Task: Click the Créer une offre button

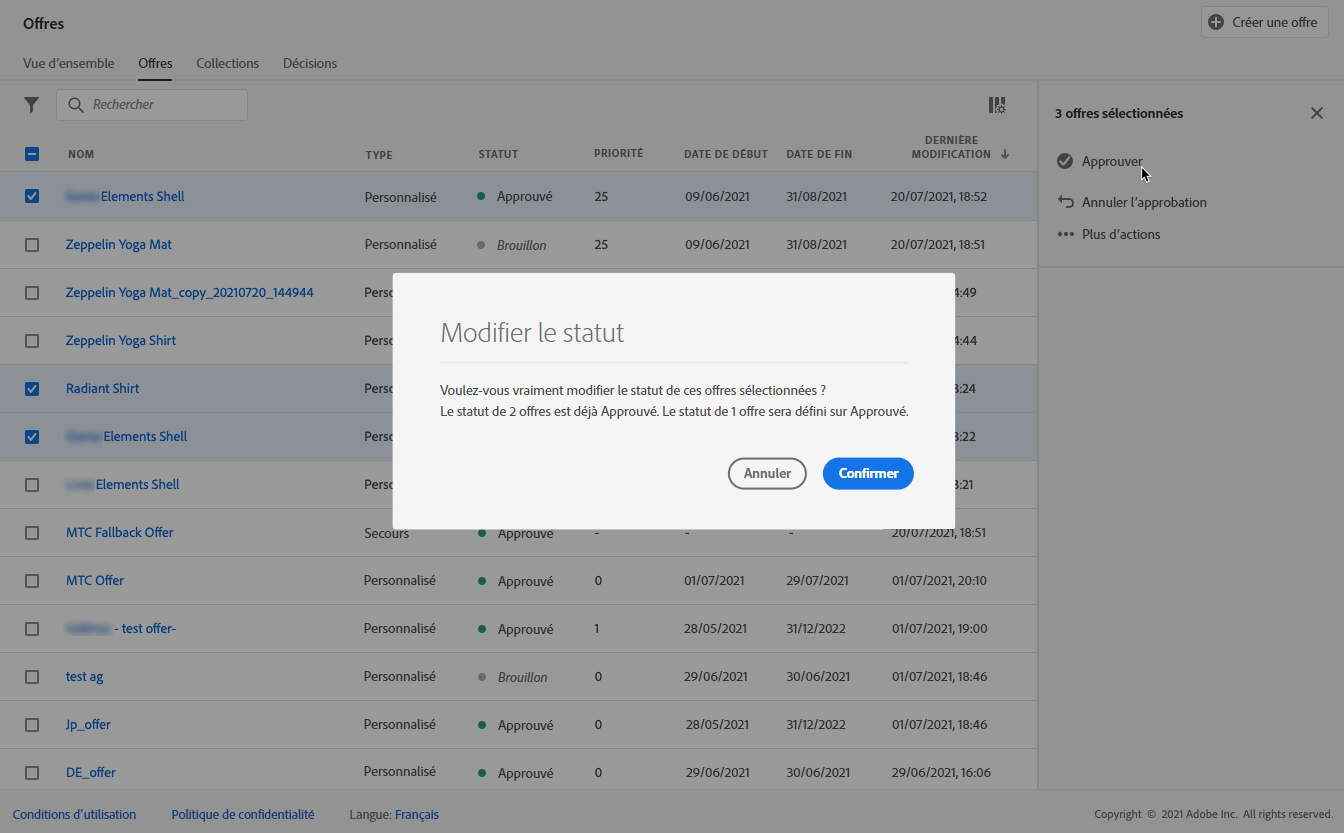Action: pos(1264,22)
